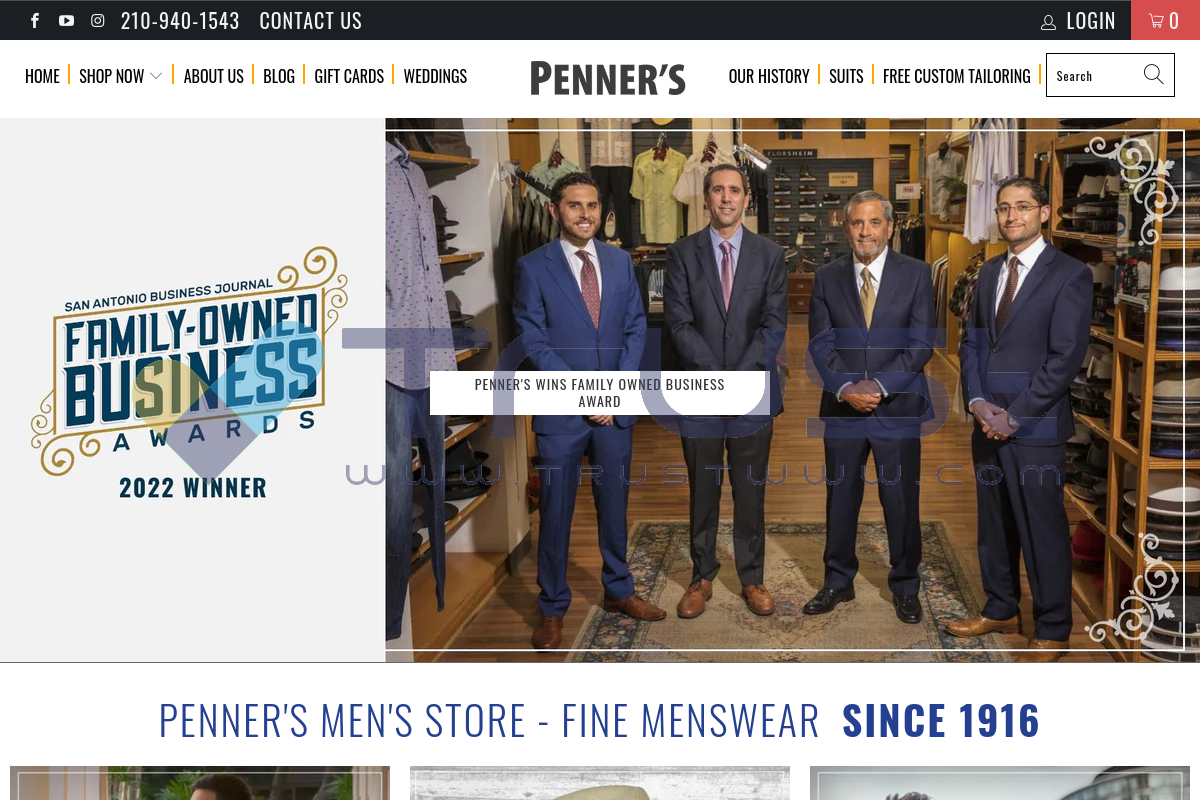The width and height of the screenshot is (1200, 800).
Task: Open the Facebook page icon
Action: [x=35, y=20]
